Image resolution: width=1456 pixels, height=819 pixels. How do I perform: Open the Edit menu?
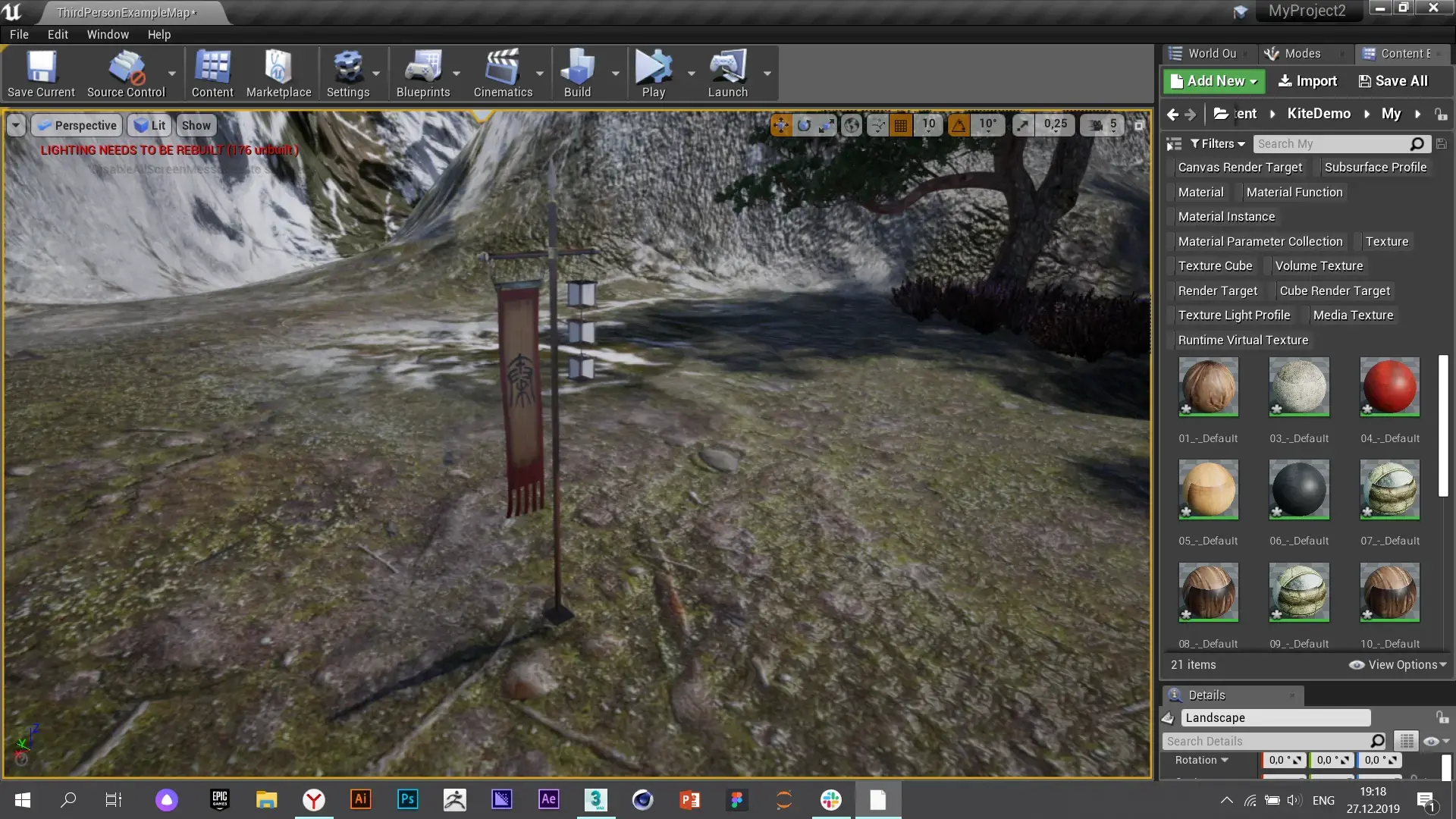tap(58, 35)
